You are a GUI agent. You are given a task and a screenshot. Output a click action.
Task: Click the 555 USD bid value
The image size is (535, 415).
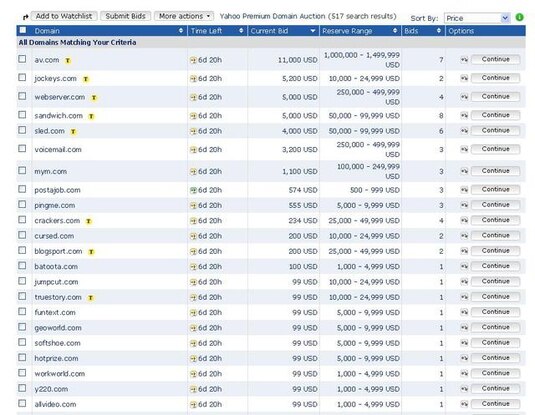tap(303, 205)
